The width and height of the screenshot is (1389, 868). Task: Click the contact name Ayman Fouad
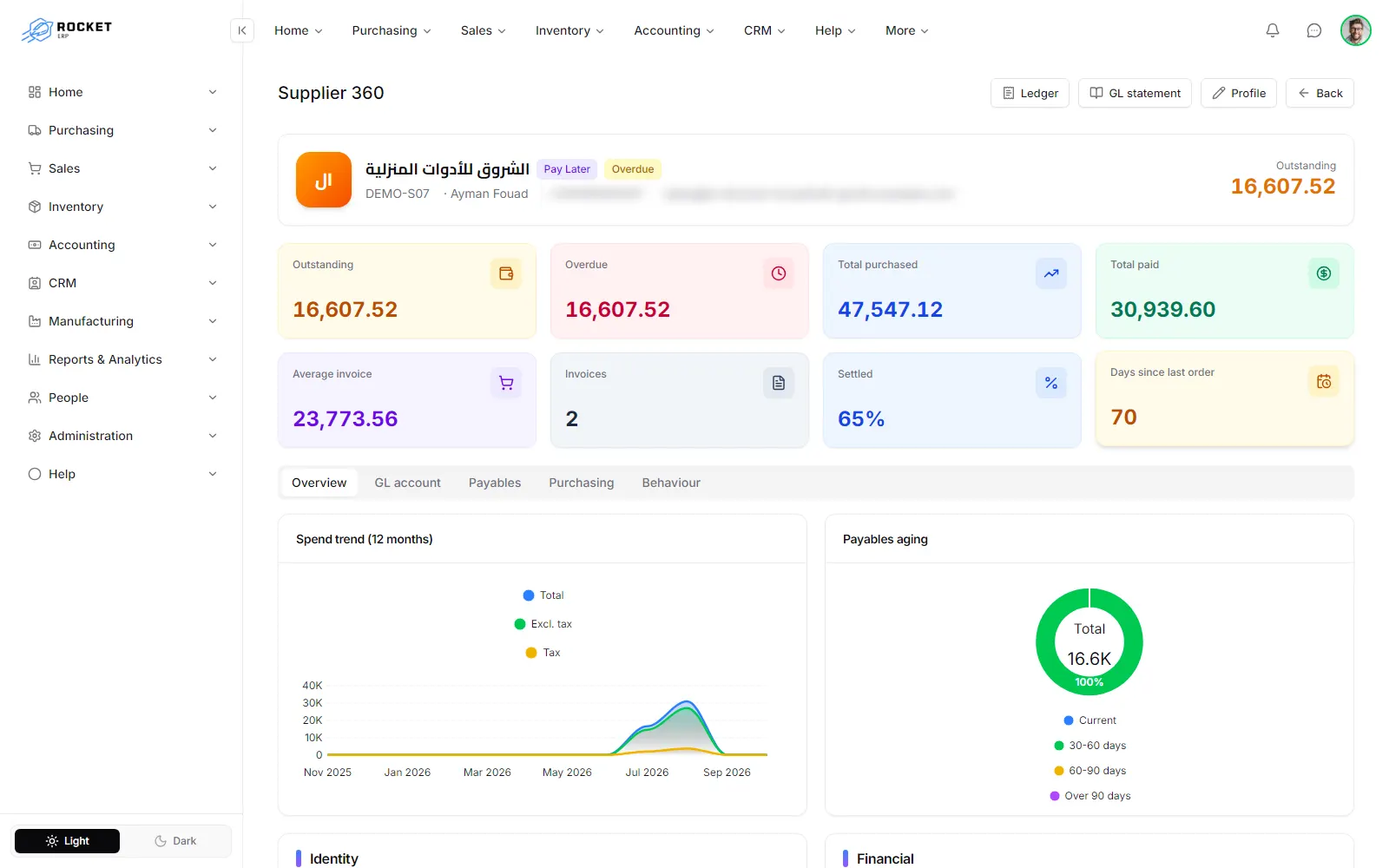click(489, 194)
